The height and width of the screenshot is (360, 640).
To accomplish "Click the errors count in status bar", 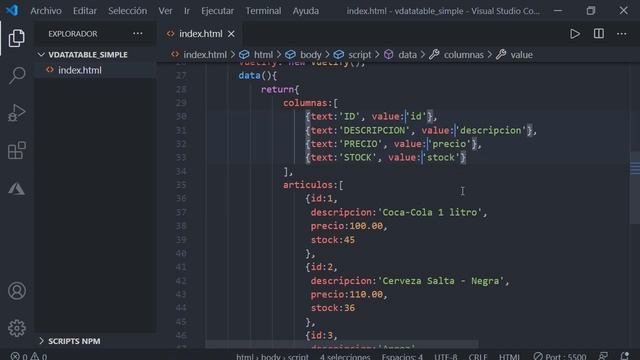I will click(x=19, y=356).
